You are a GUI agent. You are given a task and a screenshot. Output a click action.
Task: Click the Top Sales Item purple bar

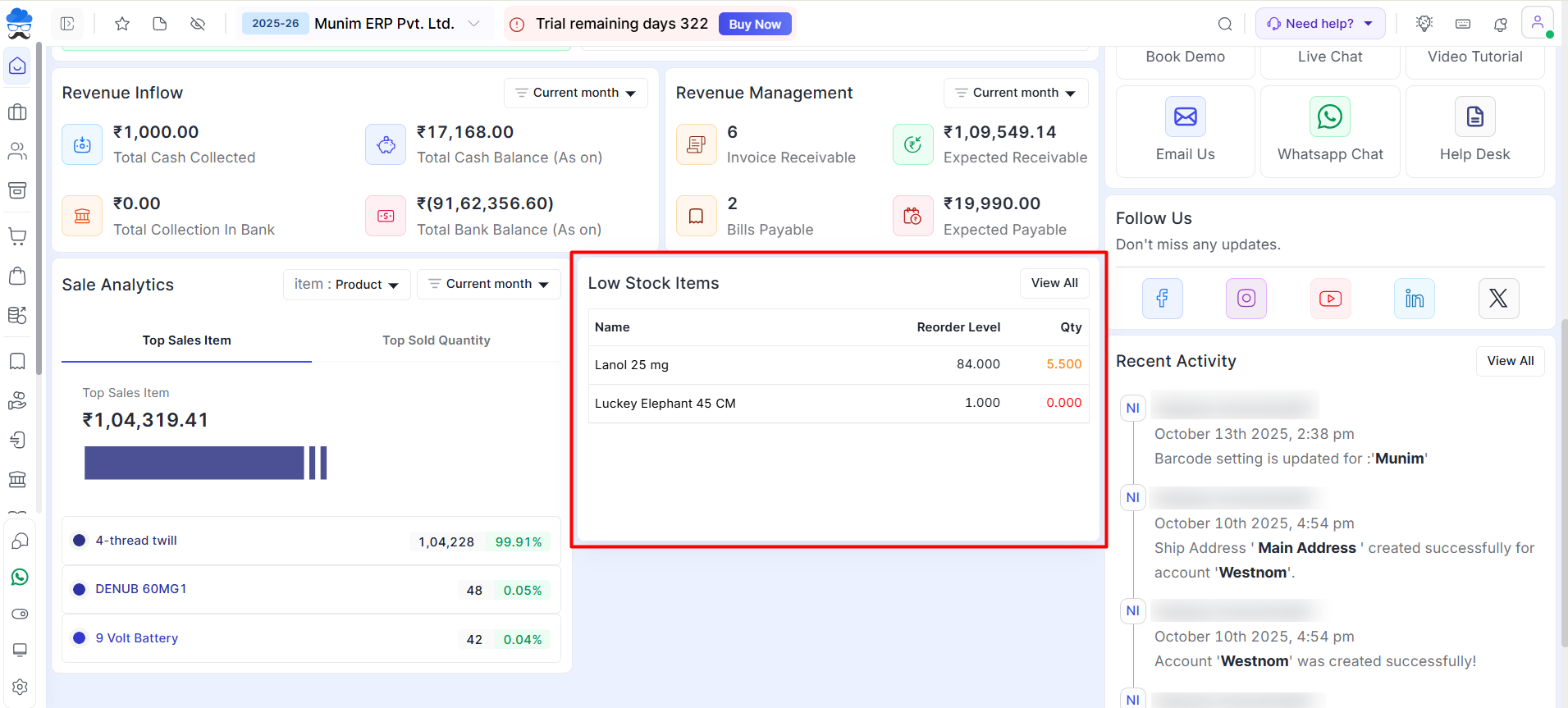point(194,463)
